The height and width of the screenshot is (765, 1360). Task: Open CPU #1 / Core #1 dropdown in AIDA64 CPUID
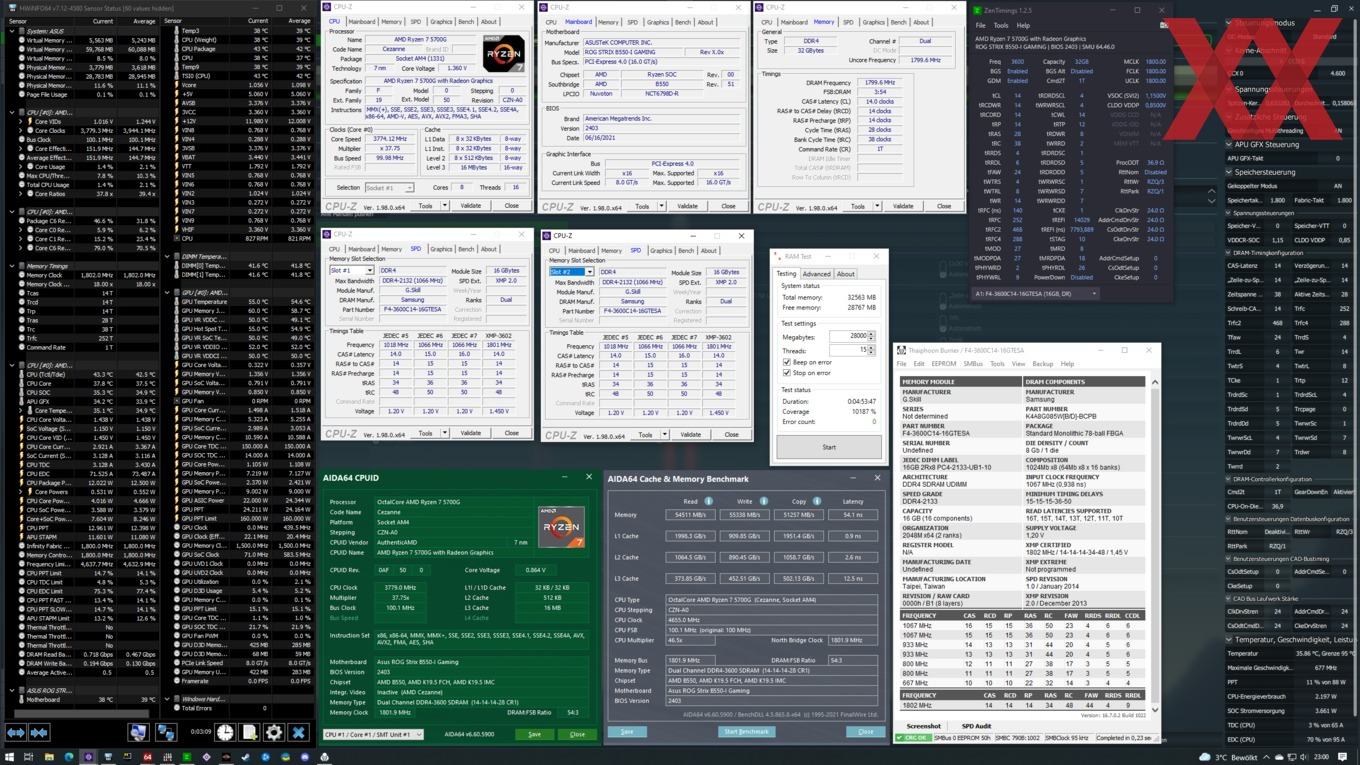point(372,734)
